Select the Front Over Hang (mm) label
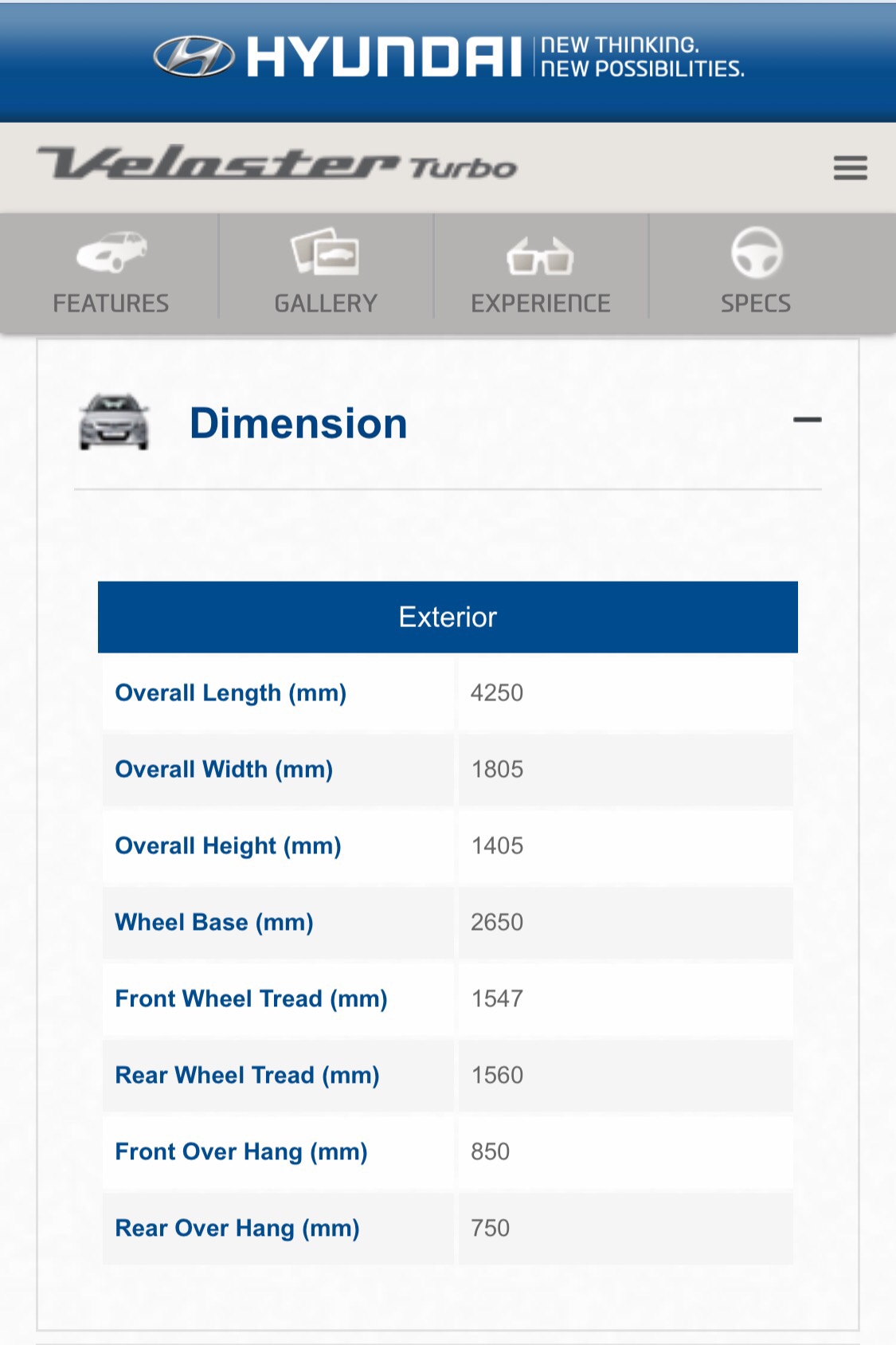Viewport: 896px width, 1345px height. pos(241,1151)
